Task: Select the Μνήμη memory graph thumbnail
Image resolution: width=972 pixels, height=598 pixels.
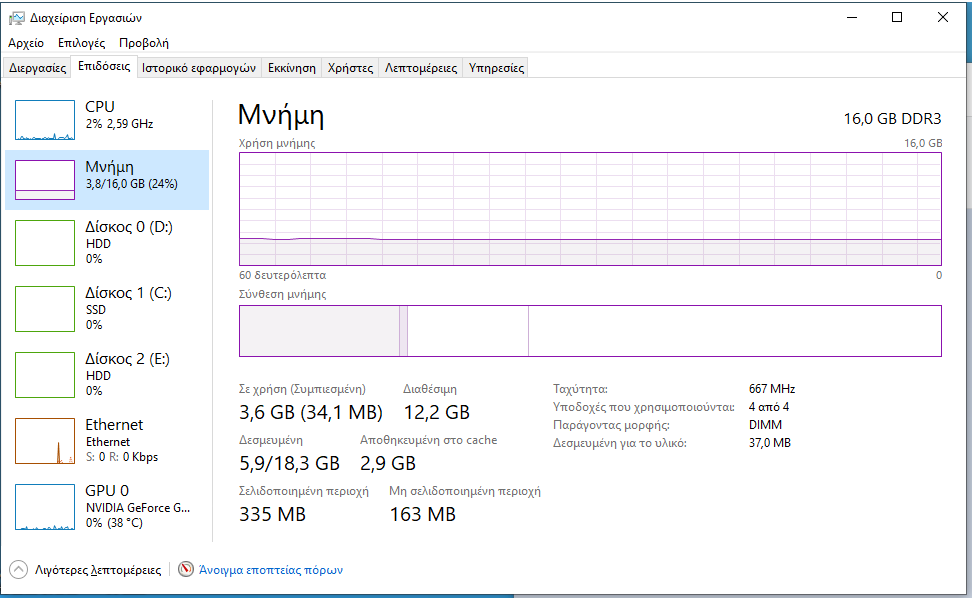Action: click(x=45, y=179)
